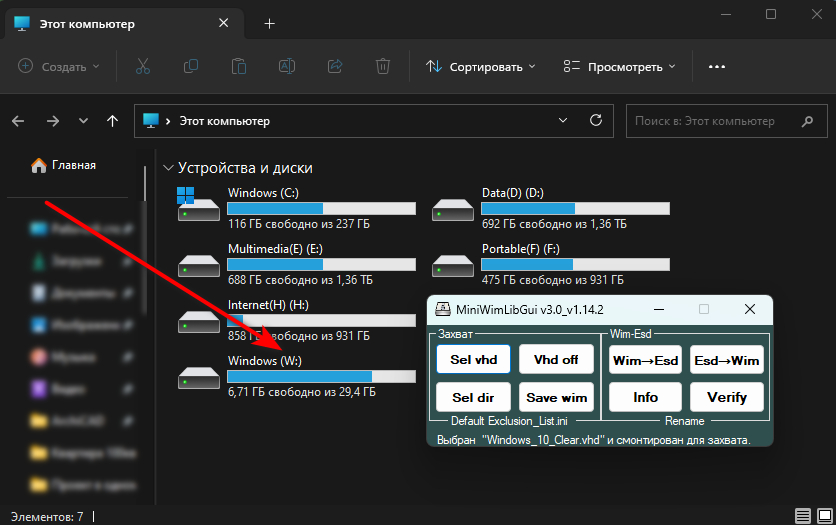Go forward with the right arrow
The height and width of the screenshot is (525, 836).
[53, 122]
